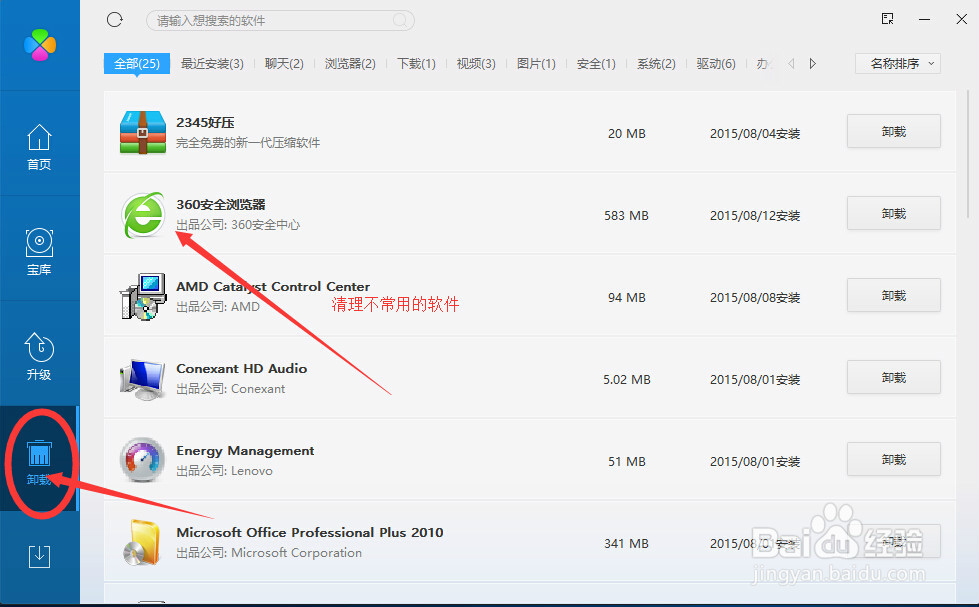Viewport: 979px width, 607px height.
Task: Click the 2015/08/12安装 date
Action: (755, 215)
